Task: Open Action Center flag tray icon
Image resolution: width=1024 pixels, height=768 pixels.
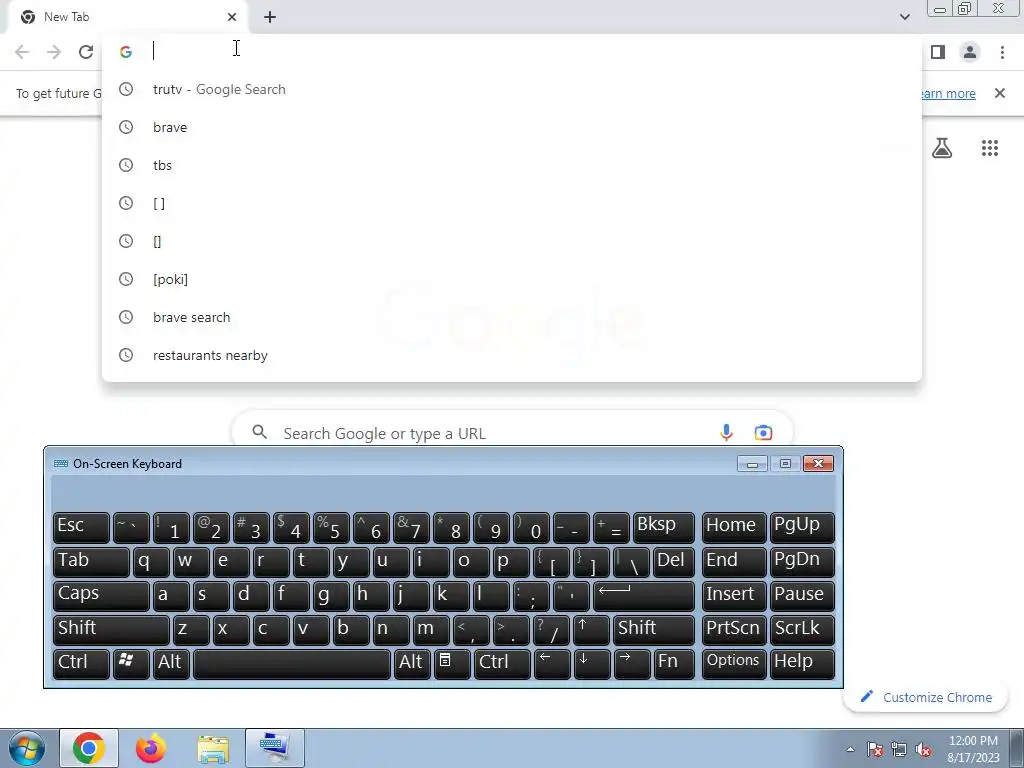Action: tap(875, 750)
